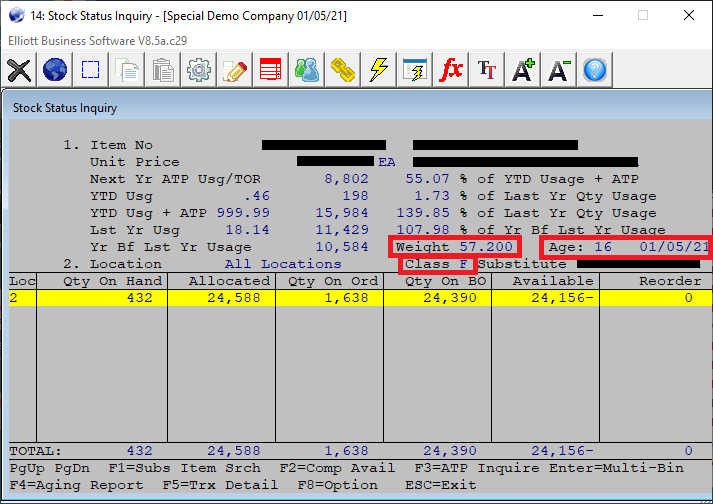
Task: Click Enter=Multi-Bin option label
Action: pos(616,468)
